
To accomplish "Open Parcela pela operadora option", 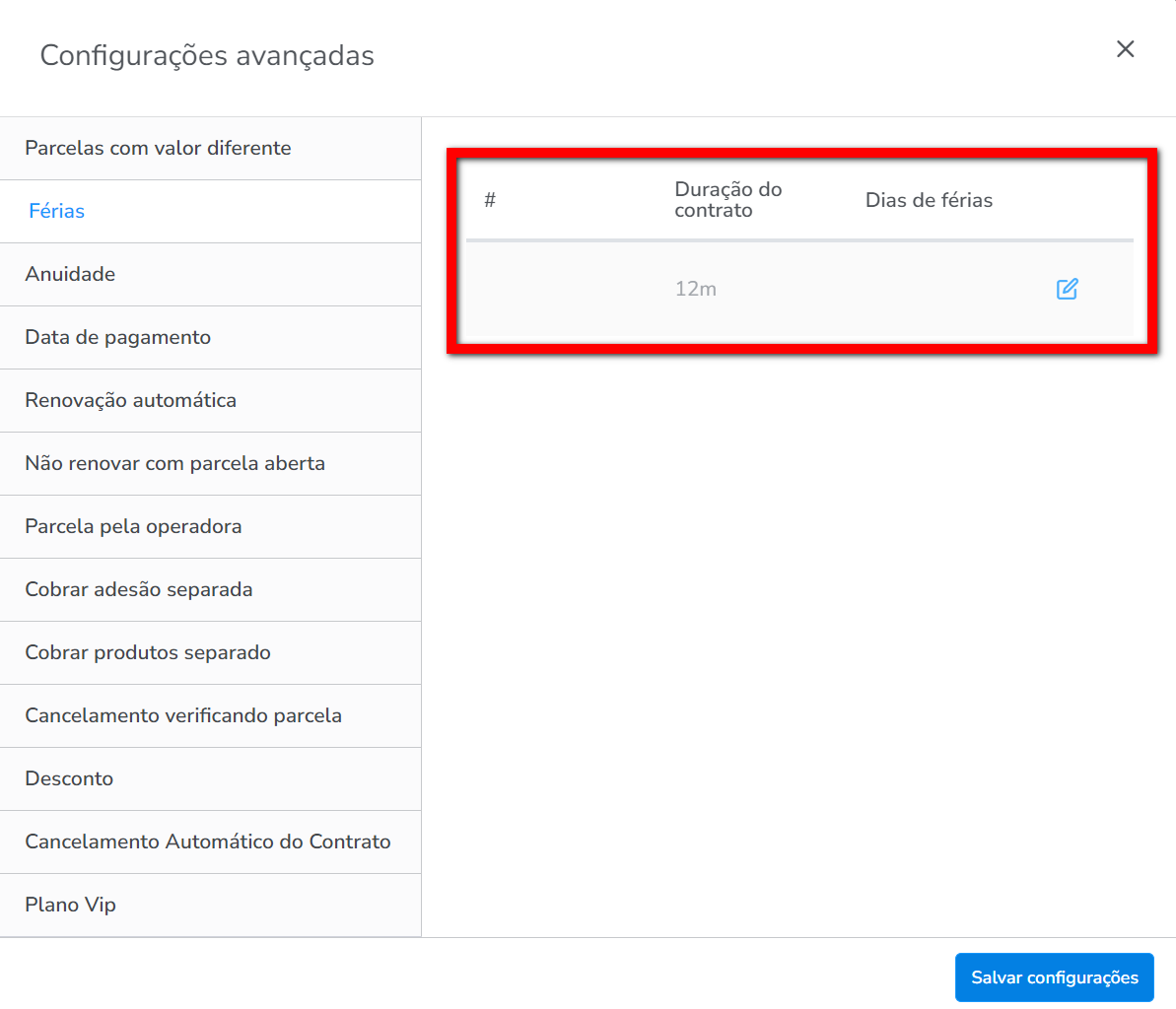I will point(133,526).
